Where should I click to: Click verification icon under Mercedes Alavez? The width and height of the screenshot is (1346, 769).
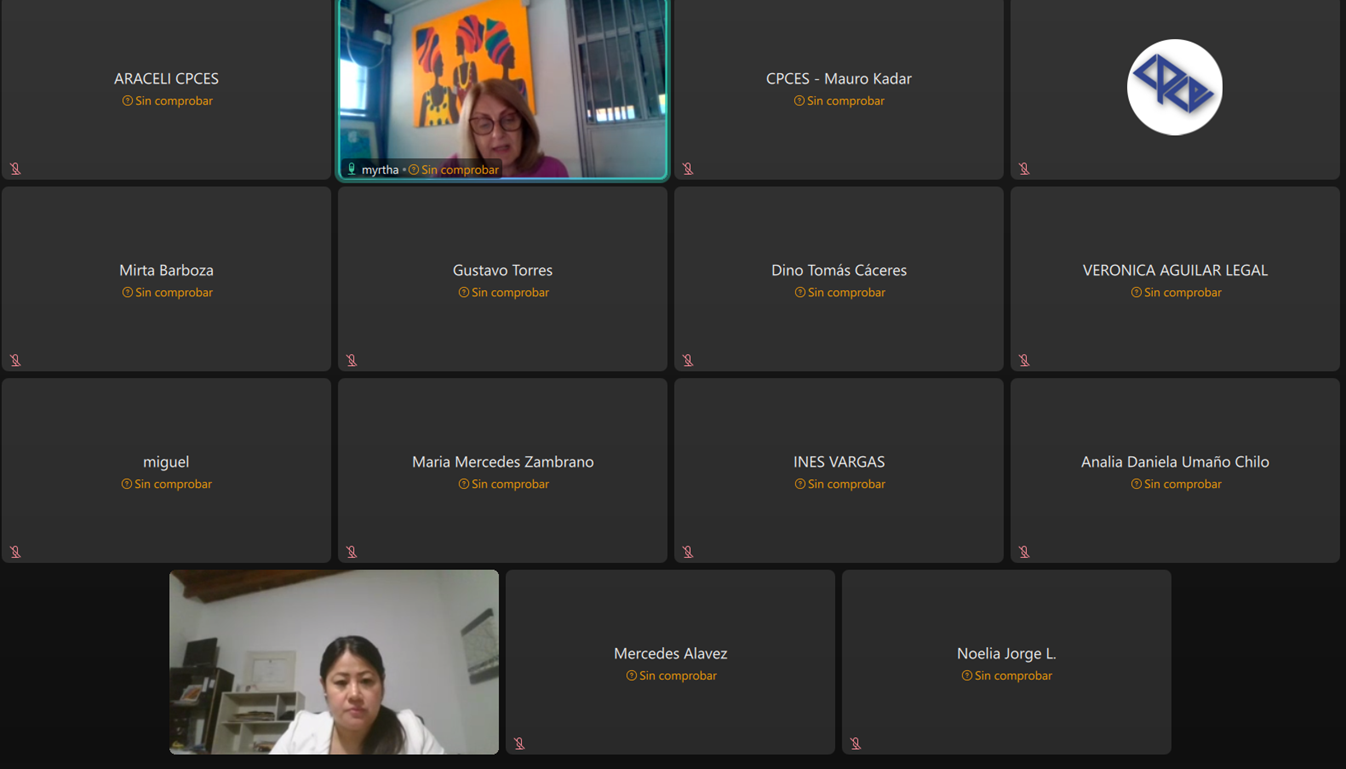click(x=631, y=676)
